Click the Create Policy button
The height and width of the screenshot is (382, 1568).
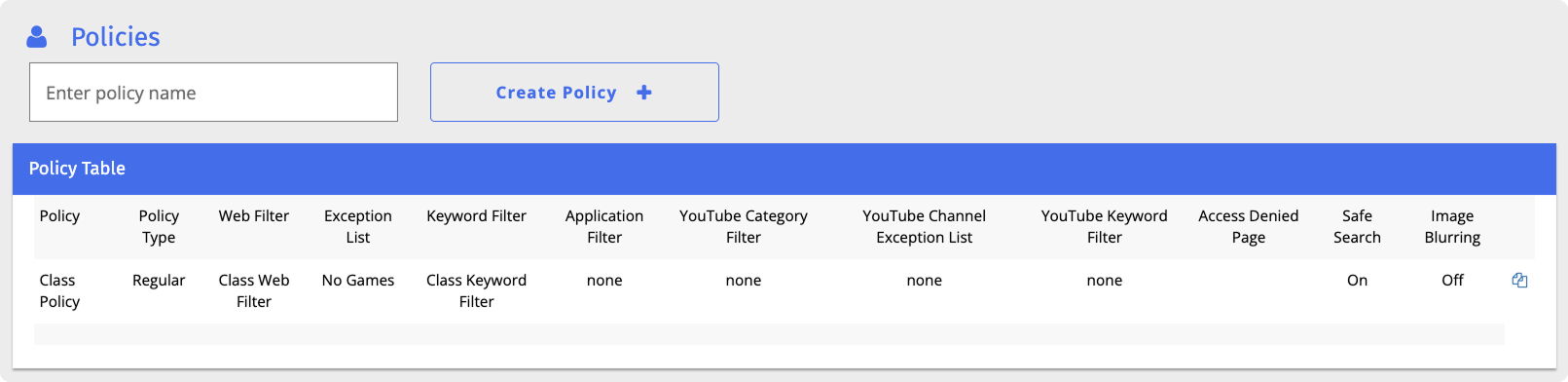coord(574,93)
